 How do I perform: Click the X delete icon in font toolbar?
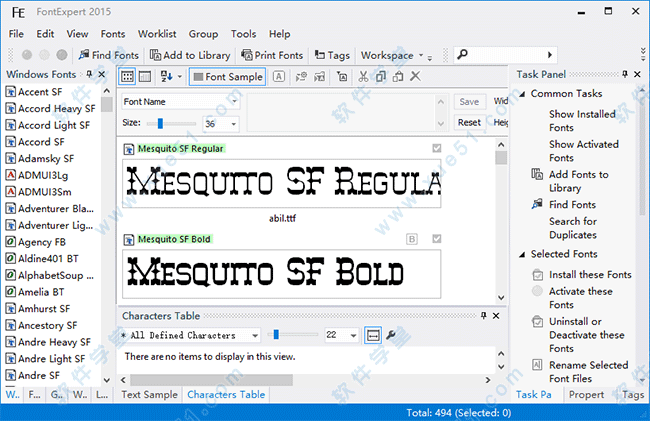pos(415,76)
